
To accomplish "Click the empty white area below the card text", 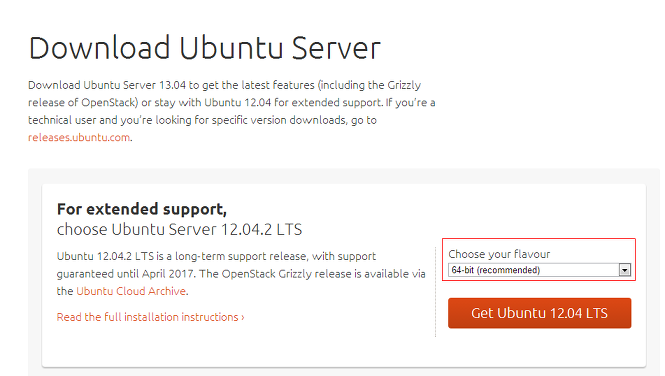I will pos(238,345).
